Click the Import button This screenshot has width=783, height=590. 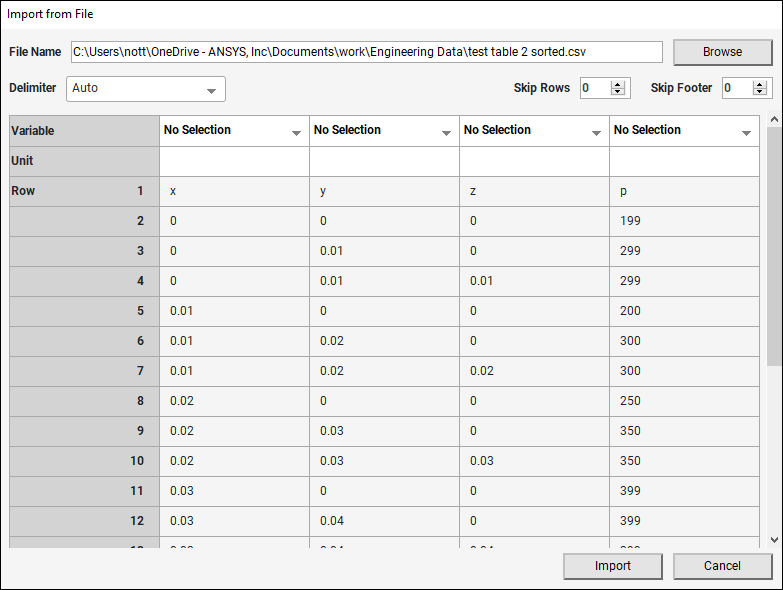click(x=612, y=566)
